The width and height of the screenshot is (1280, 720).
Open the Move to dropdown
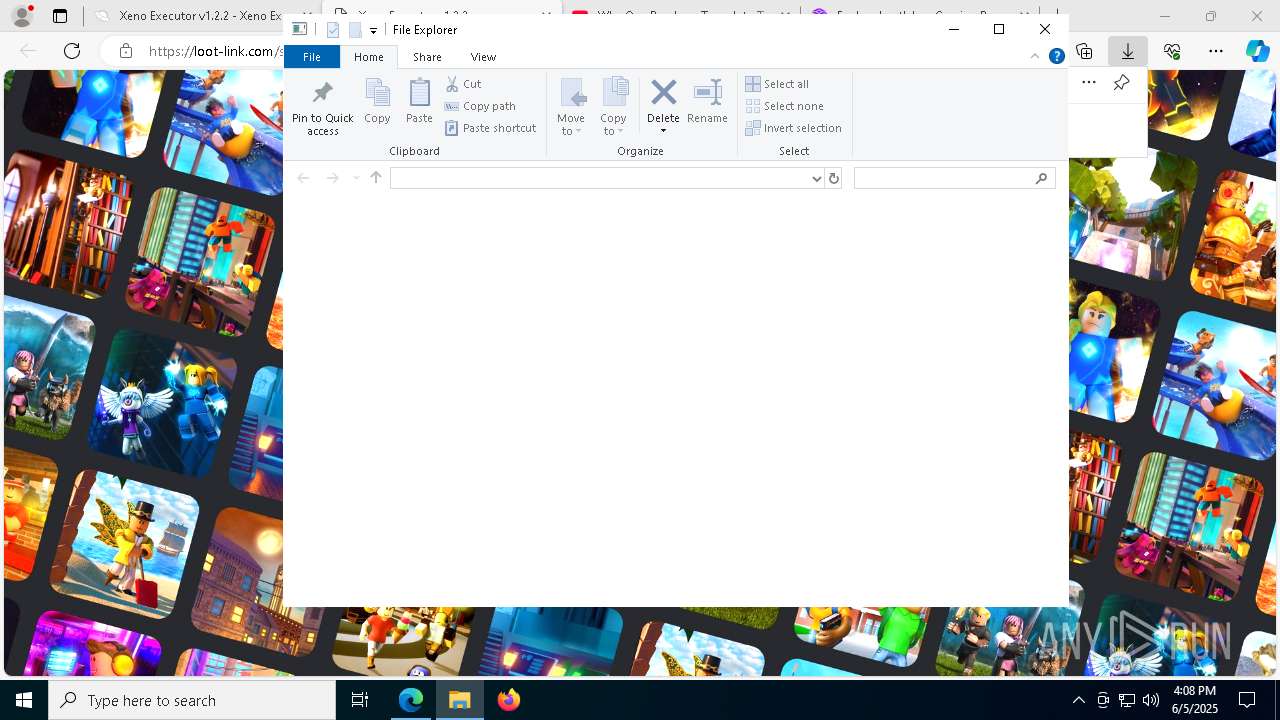coord(571,107)
